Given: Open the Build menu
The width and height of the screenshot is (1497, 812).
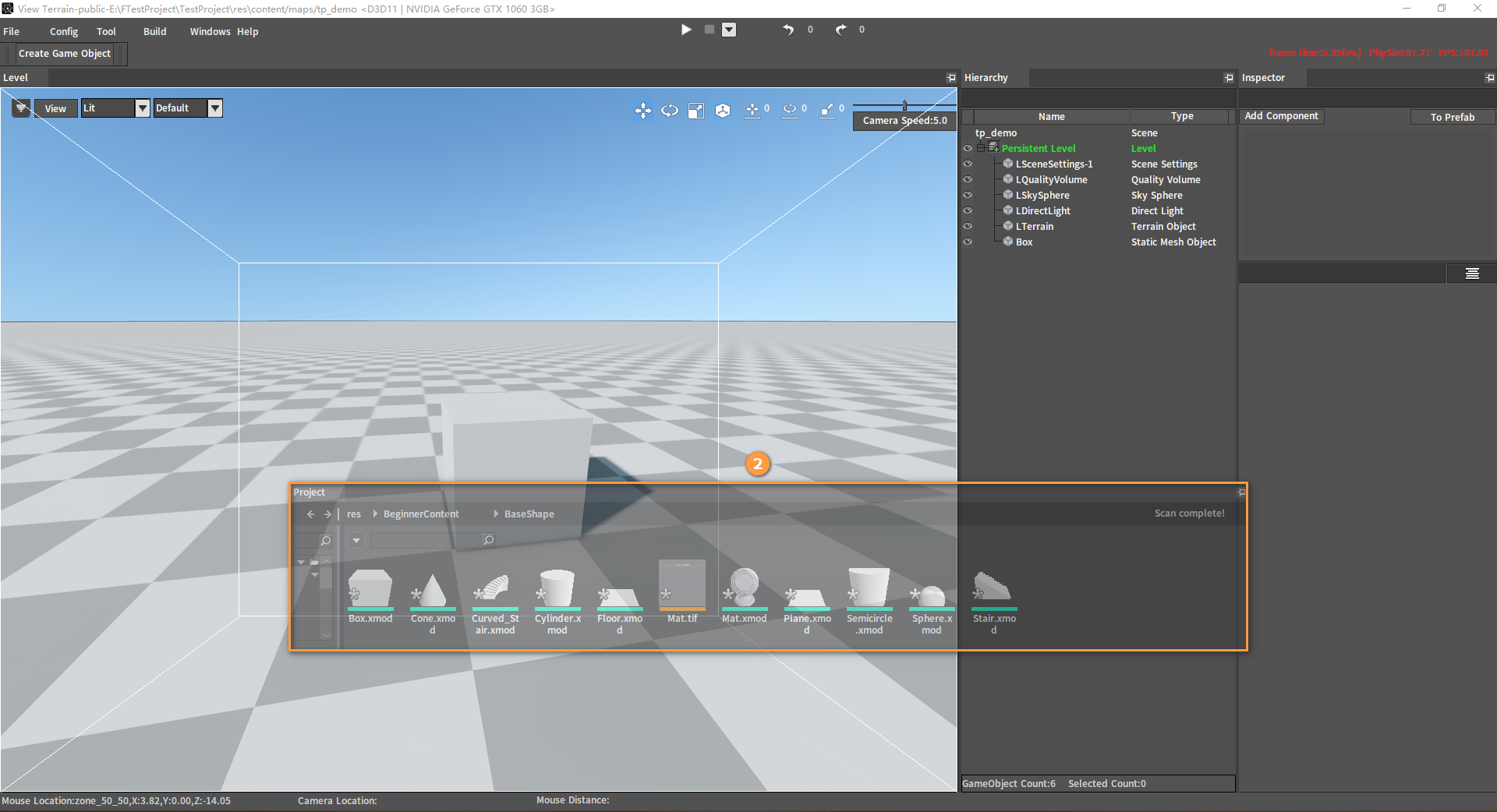Looking at the screenshot, I should pyautogui.click(x=154, y=32).
